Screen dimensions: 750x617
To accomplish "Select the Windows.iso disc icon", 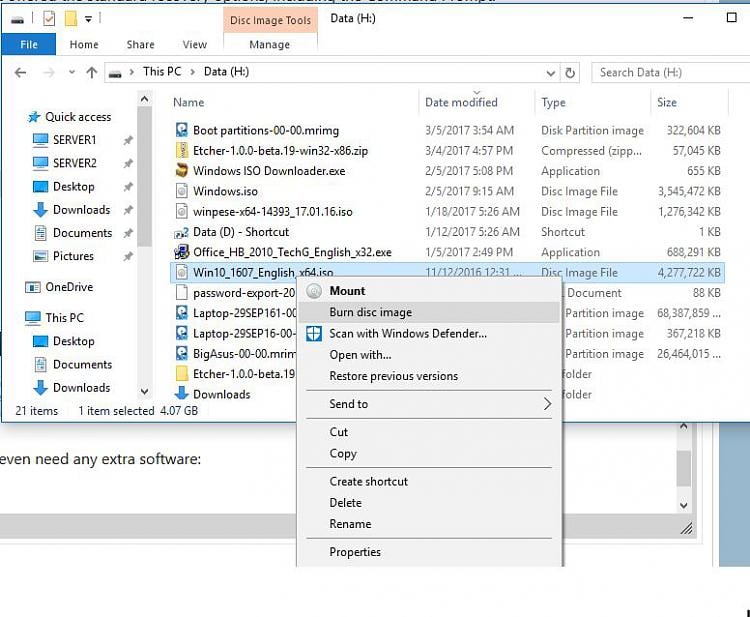I will coord(182,191).
